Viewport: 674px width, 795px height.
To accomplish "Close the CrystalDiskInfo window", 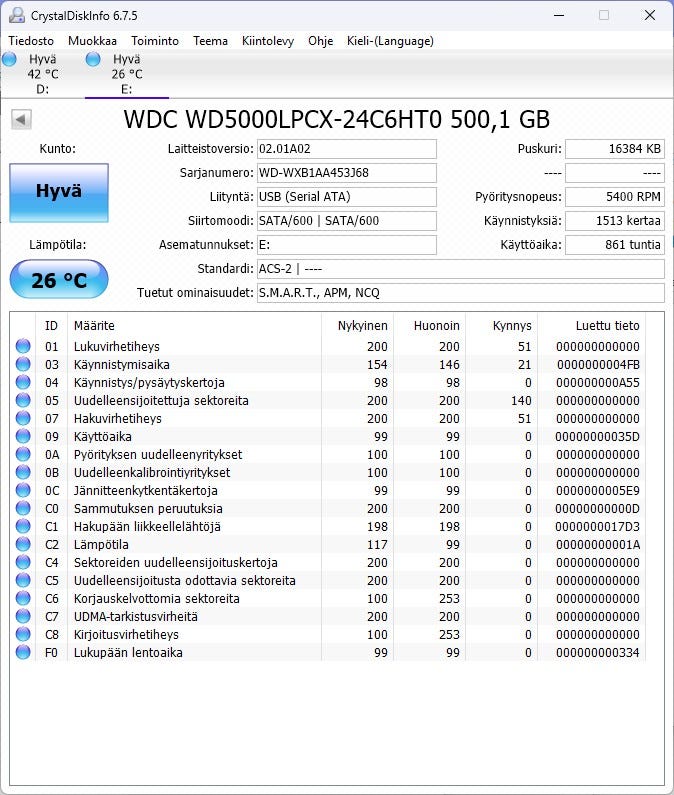I will point(650,15).
